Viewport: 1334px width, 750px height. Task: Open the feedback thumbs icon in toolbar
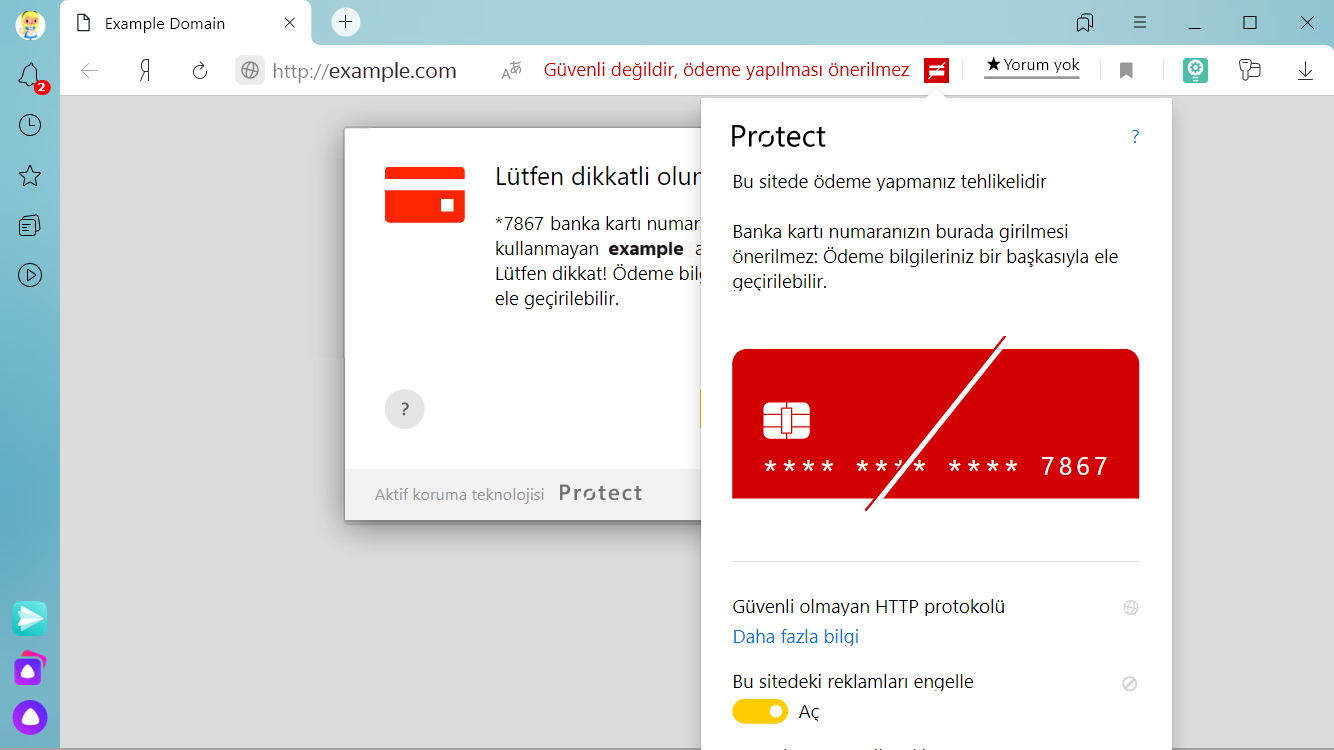point(1250,70)
